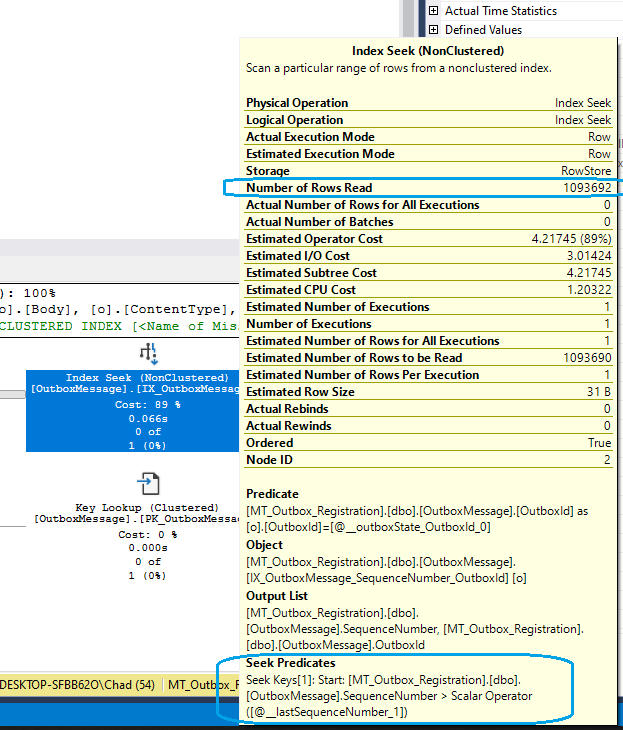Click the Key Lookup Cost: 0 % label
Screen dimensions: 623x730
coord(148,535)
